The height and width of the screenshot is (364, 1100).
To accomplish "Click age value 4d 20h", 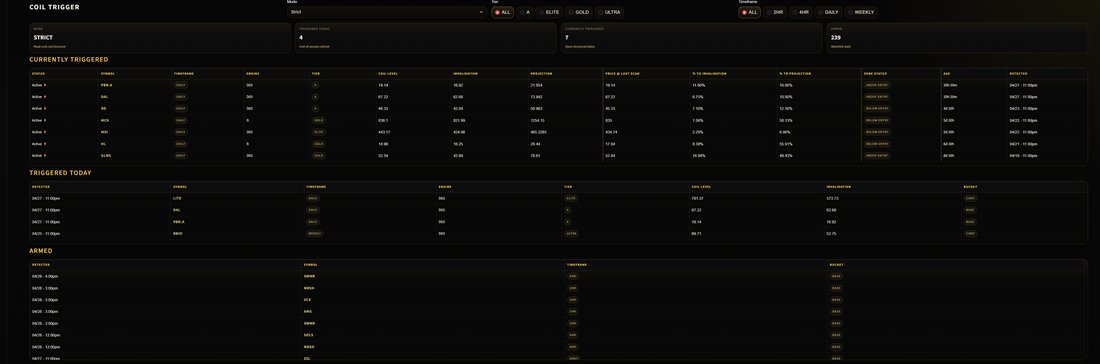I will pyautogui.click(x=948, y=109).
